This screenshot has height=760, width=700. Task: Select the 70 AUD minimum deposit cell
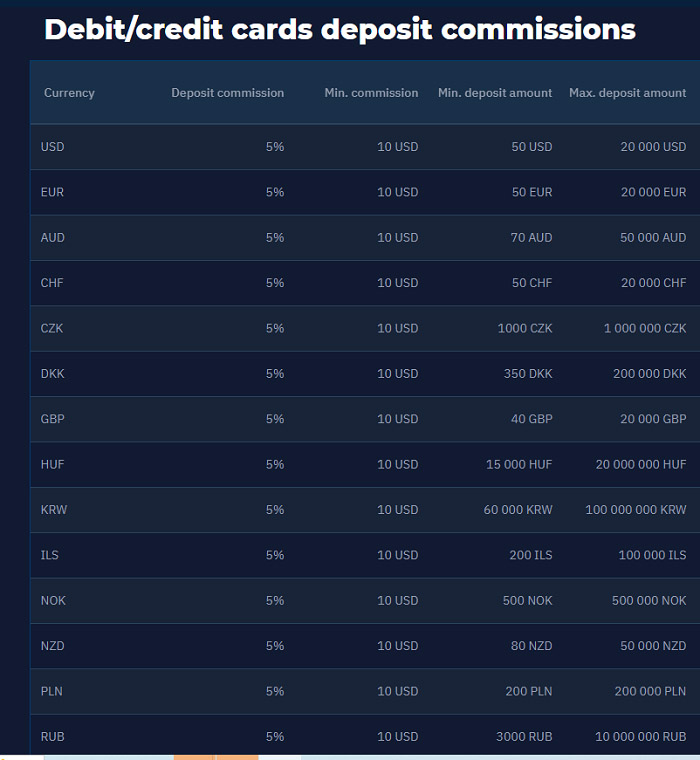[x=531, y=238]
